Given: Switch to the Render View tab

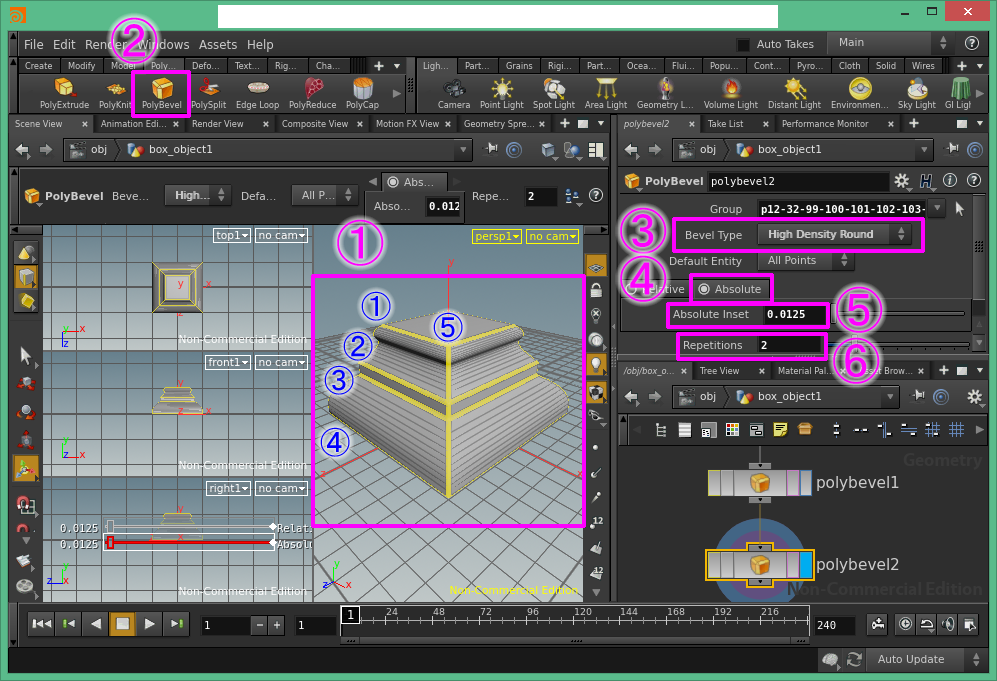Looking at the screenshot, I should [x=217, y=124].
